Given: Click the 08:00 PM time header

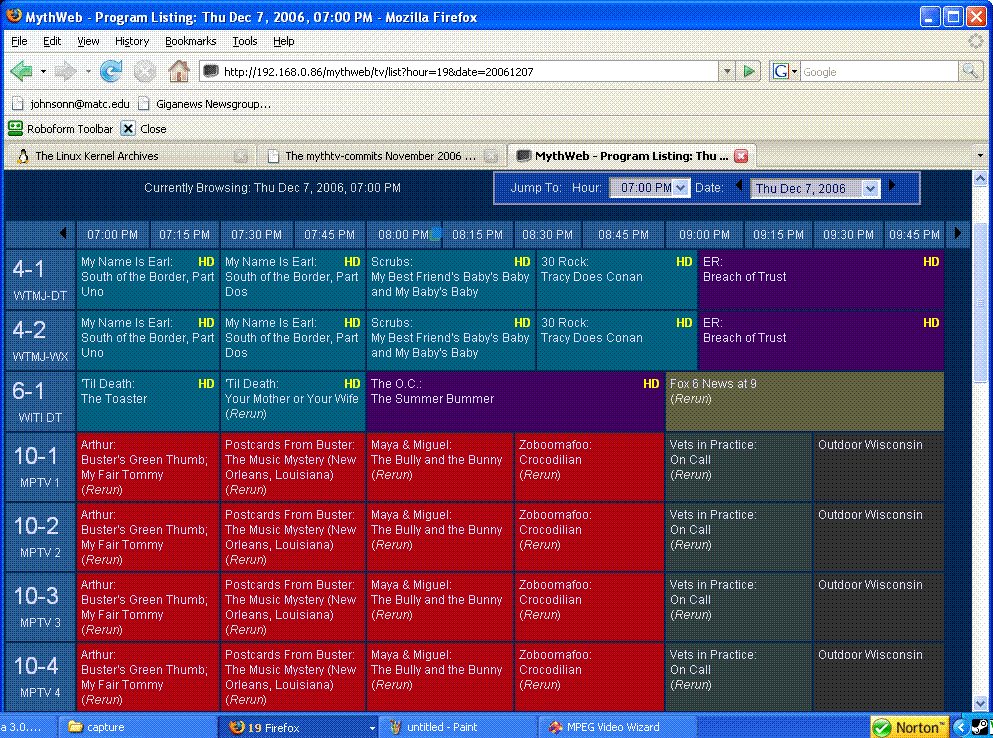Looking at the screenshot, I should (x=403, y=235).
